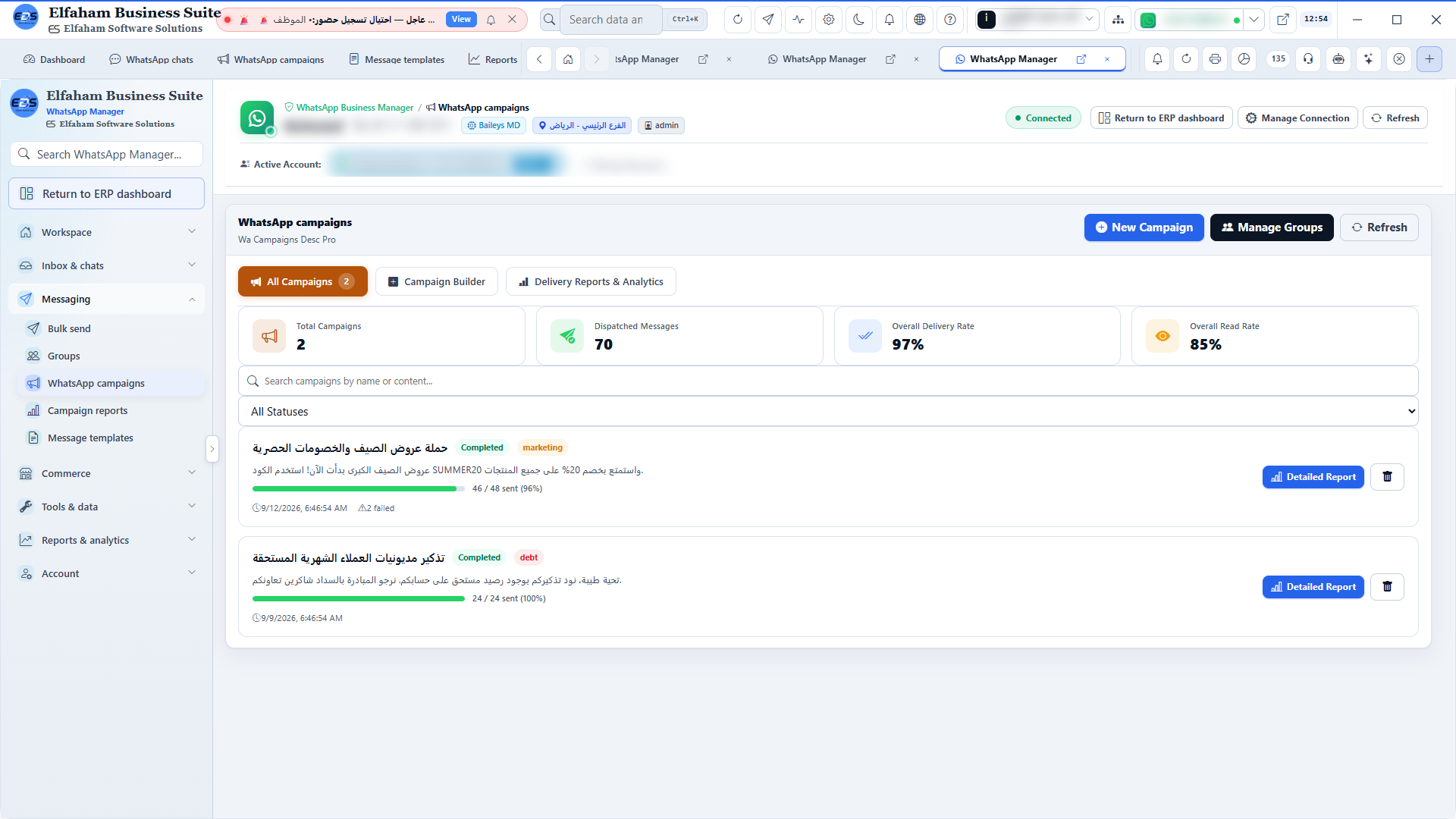1456x819 pixels.
Task: Click Return to ERP dashboard in the header
Action: pos(1161,118)
